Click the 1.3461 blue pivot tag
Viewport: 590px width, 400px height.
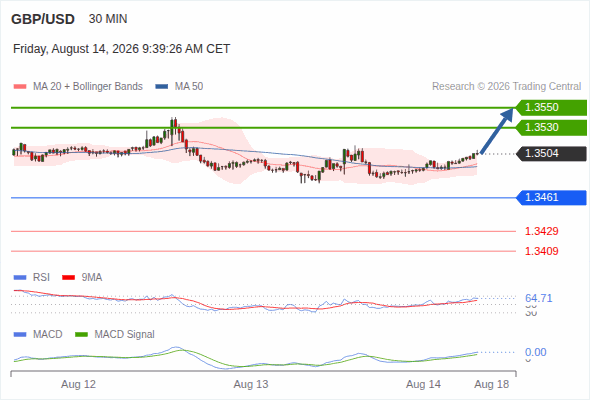551,198
